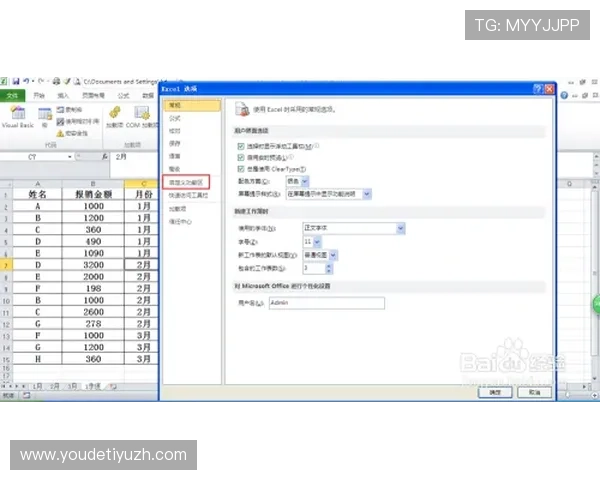The image size is (600, 480).
Task: Click the Help question mark in dialog title bar
Action: (x=539, y=90)
